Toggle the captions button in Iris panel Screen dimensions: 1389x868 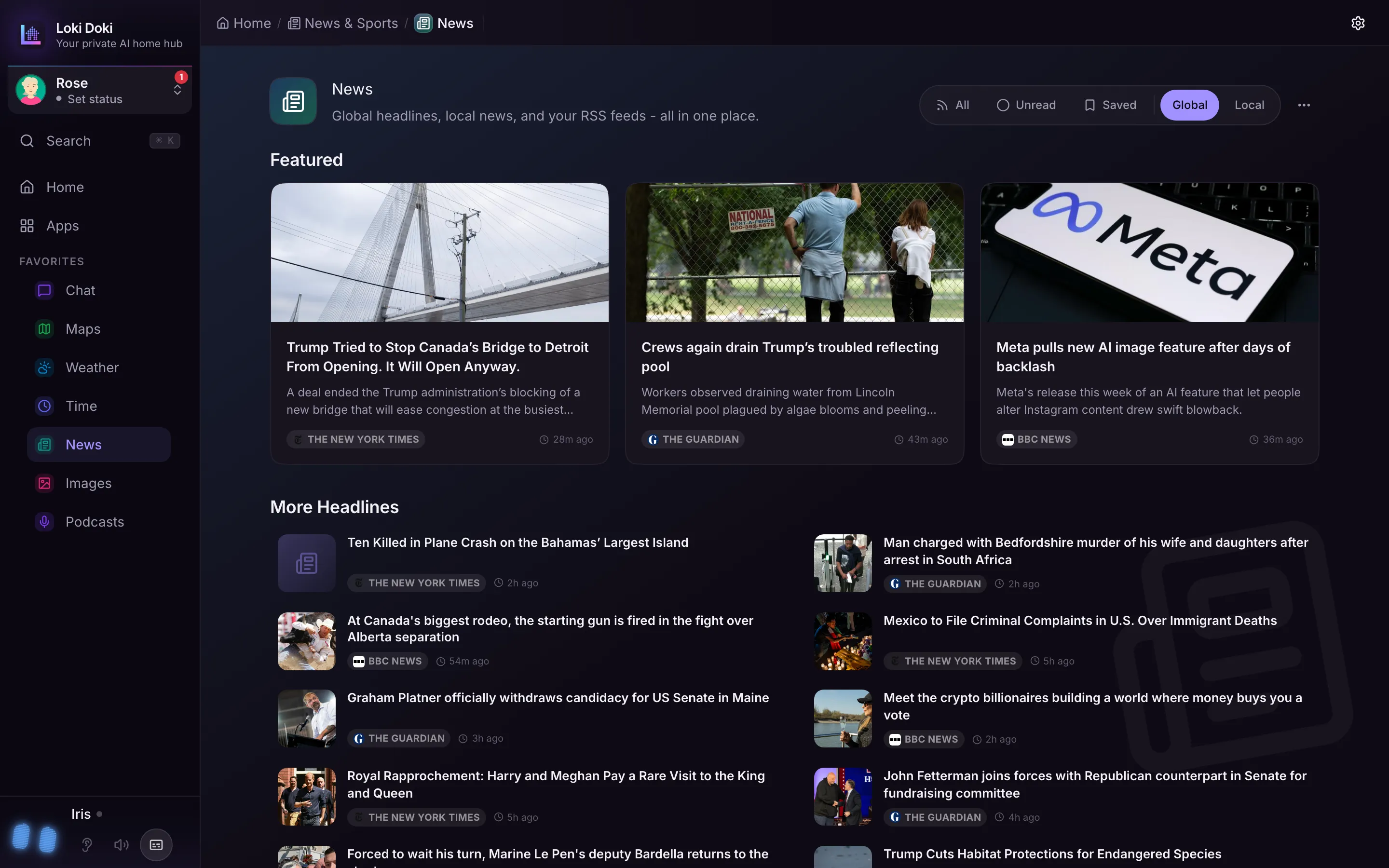pyautogui.click(x=156, y=845)
